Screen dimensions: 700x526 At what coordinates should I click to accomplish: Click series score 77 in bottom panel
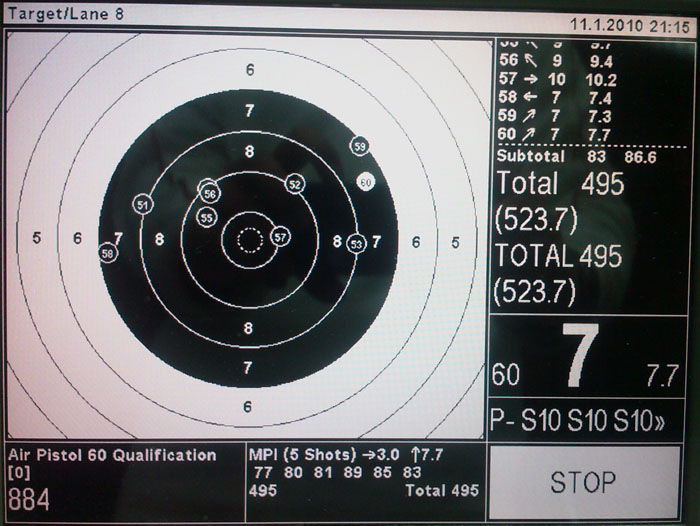263,472
